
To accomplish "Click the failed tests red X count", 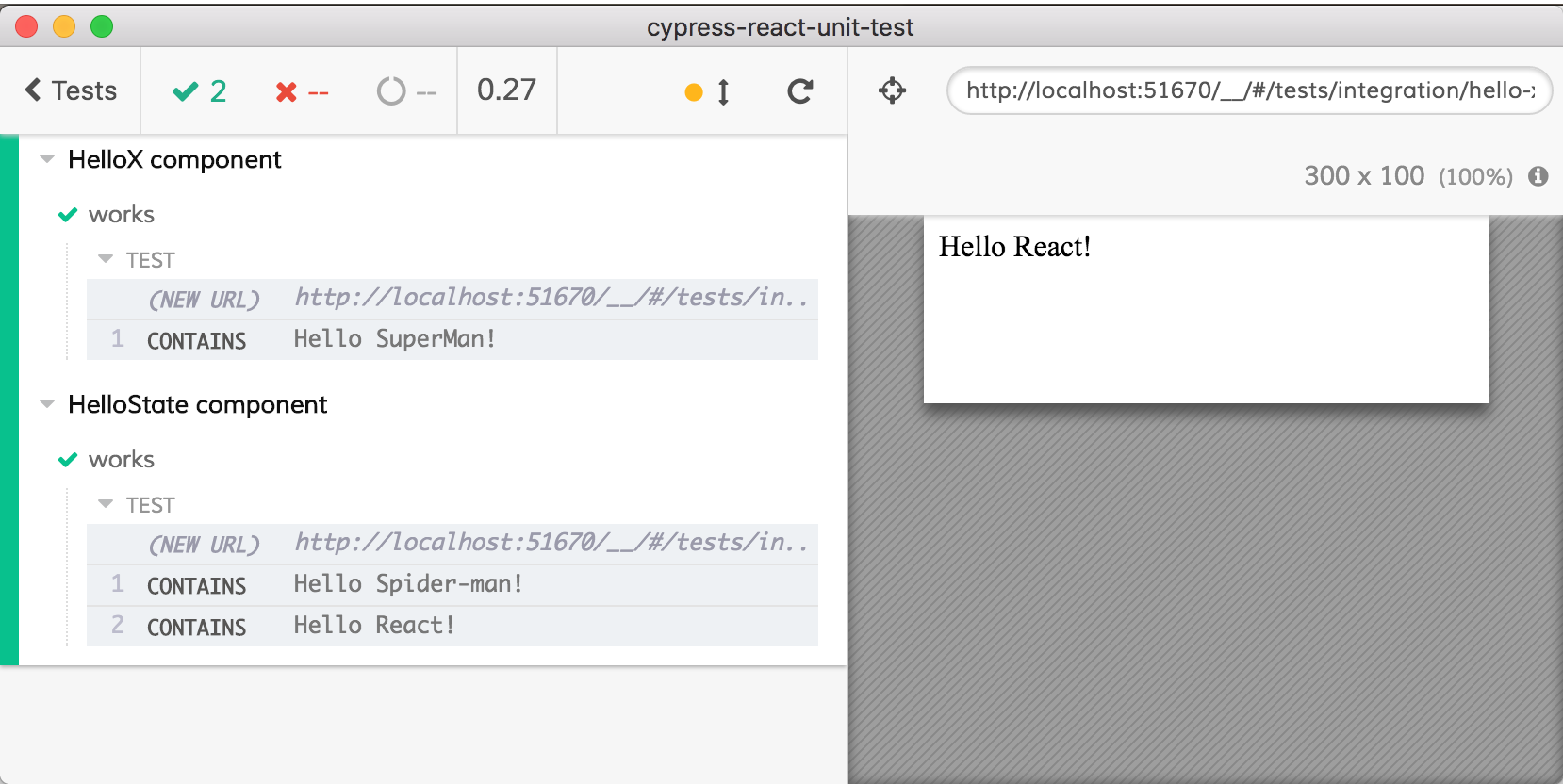I will [x=302, y=91].
